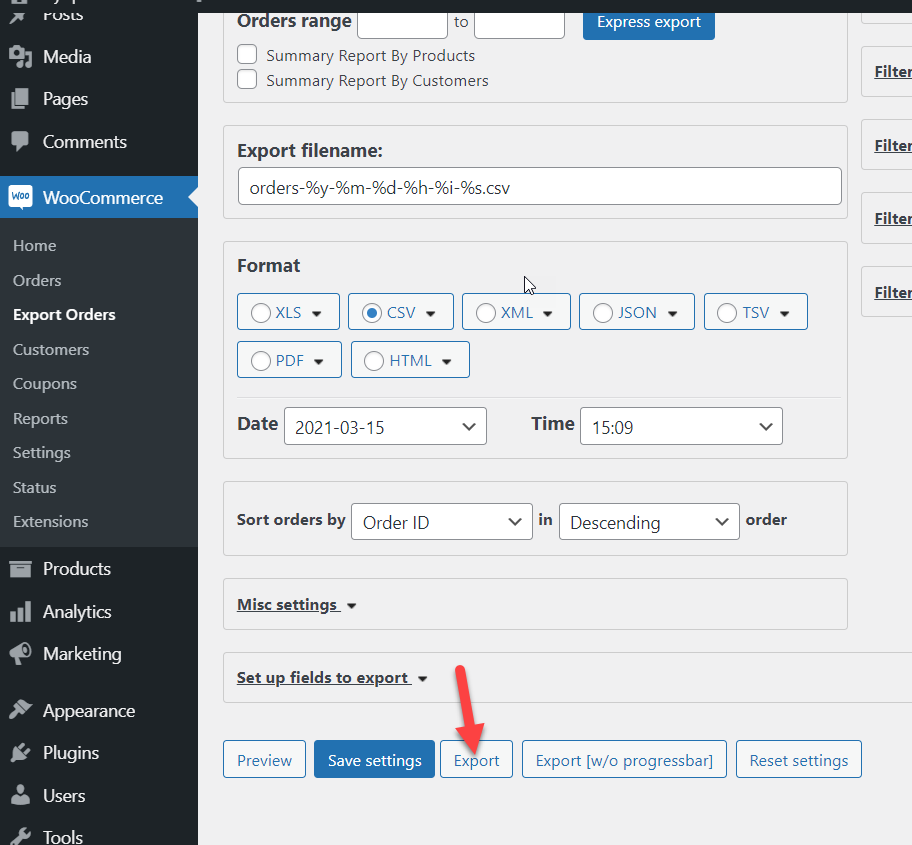Open the Plugins menu
The image size is (912, 845).
[x=70, y=753]
